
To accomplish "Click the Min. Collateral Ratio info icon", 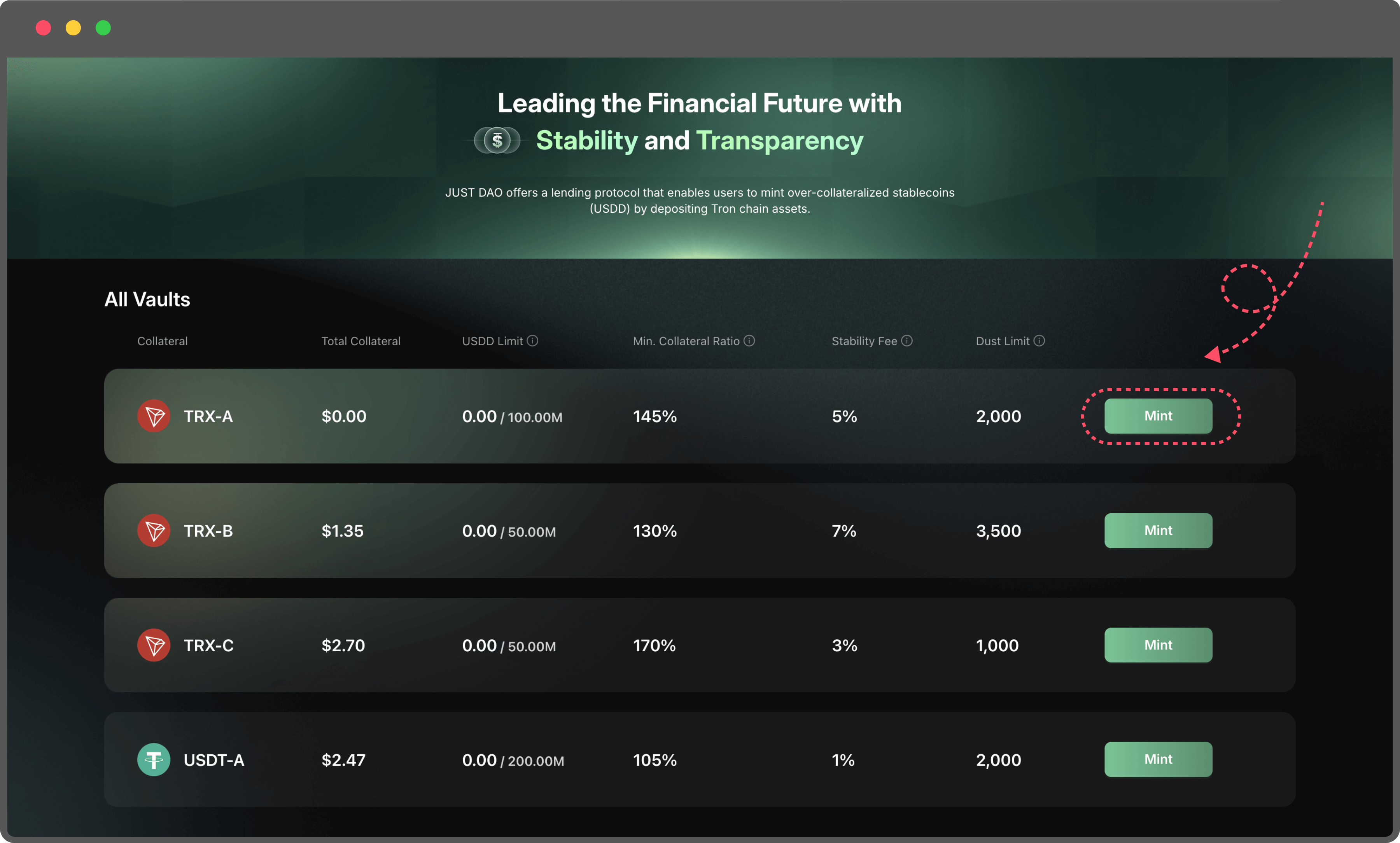I will click(749, 341).
